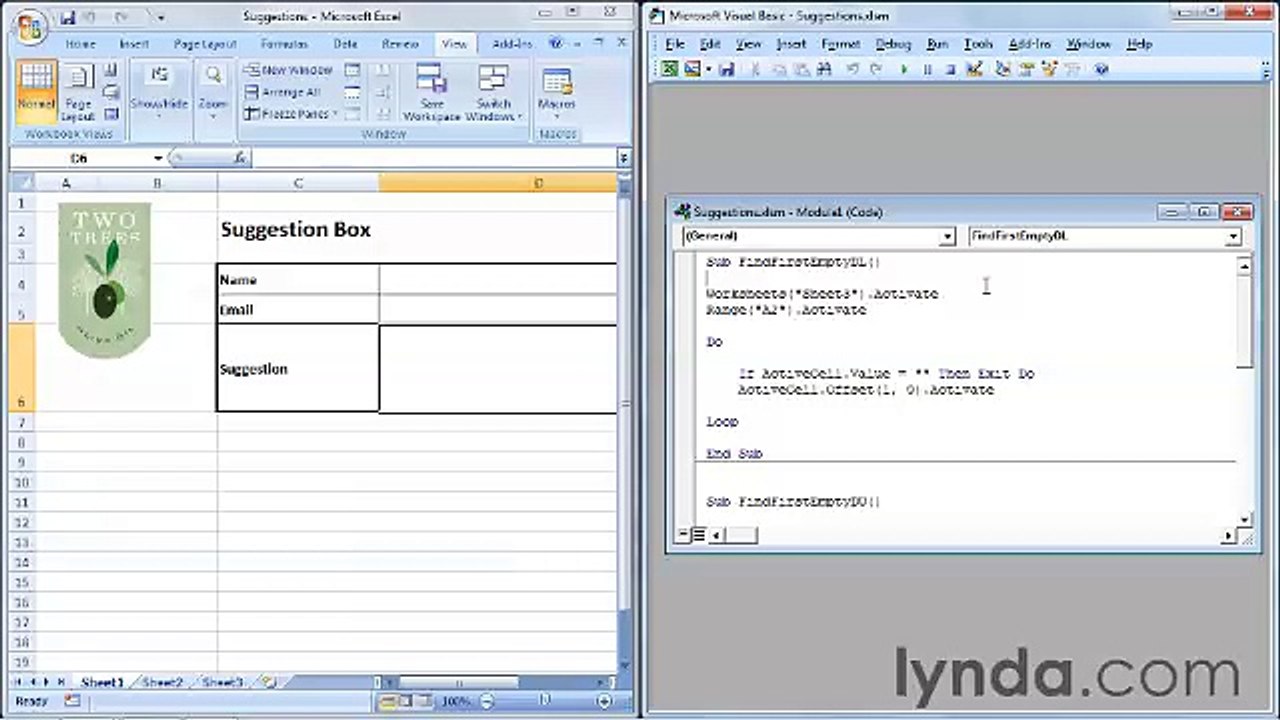Click column D header
Image resolution: width=1280 pixels, height=720 pixels.
[498, 183]
